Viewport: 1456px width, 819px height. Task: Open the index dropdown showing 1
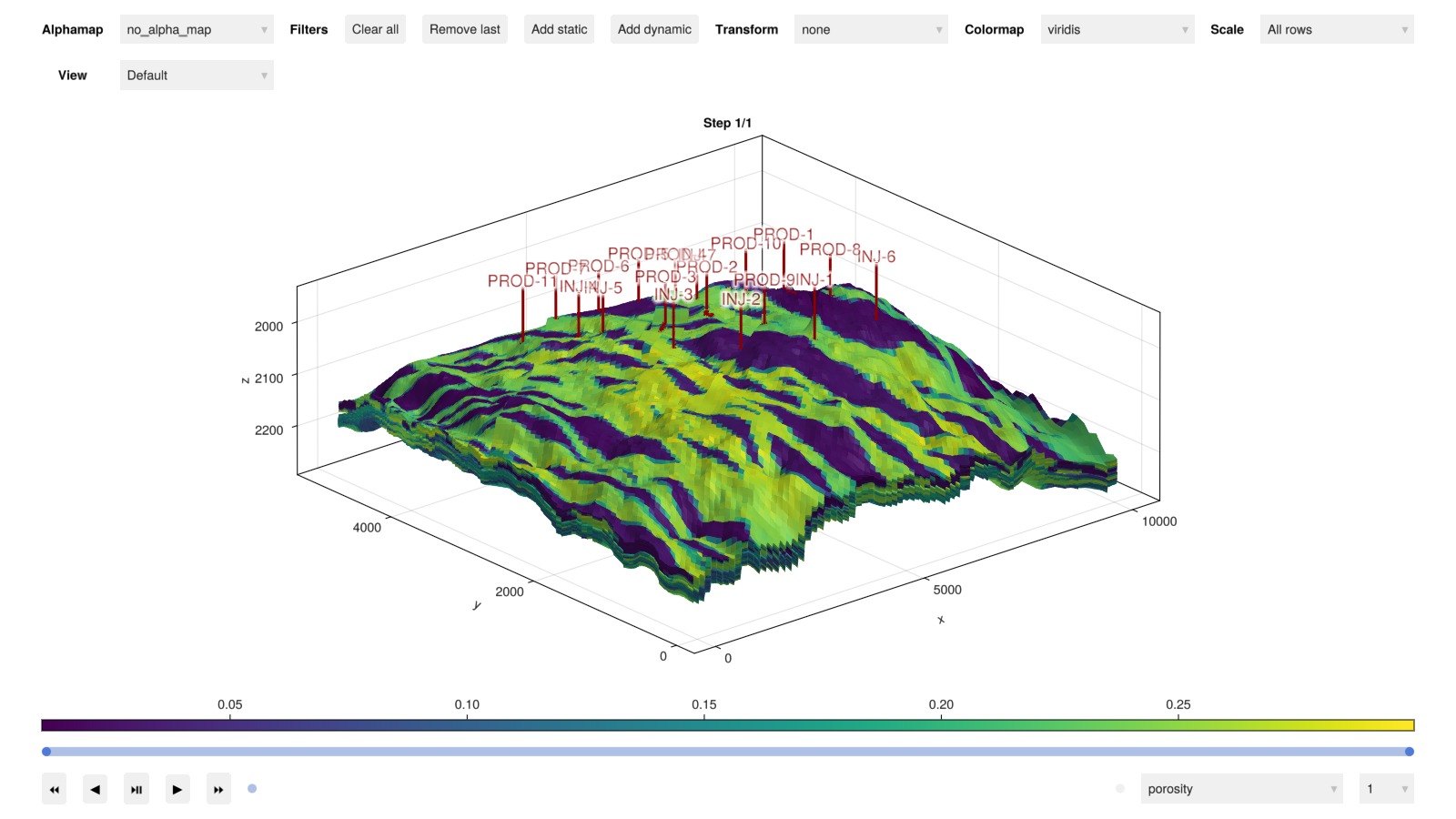tap(1386, 789)
